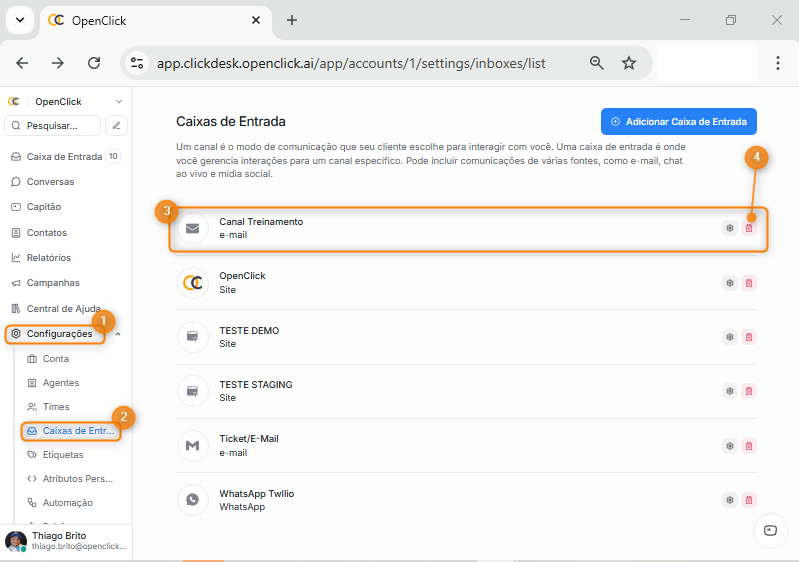Viewport: 799px width, 562px height.
Task: Open settings gear for WhatsApp Twilio inbox
Action: (730, 500)
